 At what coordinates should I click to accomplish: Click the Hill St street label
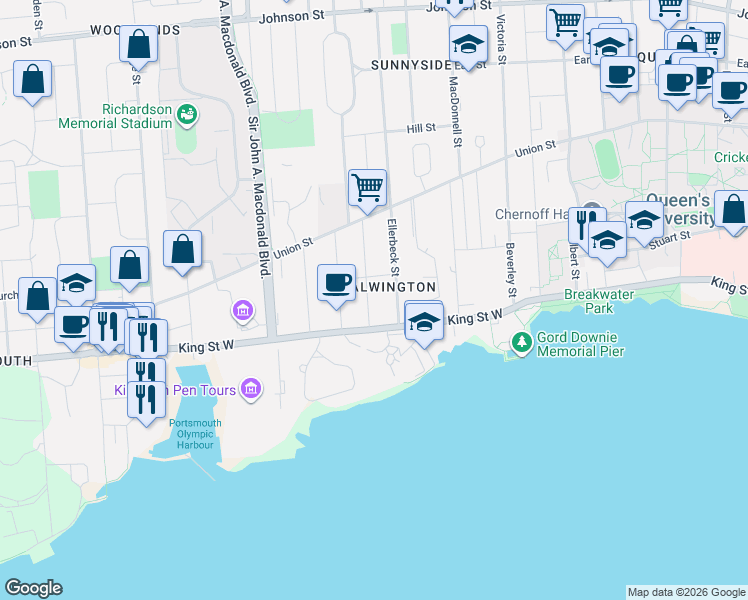pyautogui.click(x=421, y=128)
